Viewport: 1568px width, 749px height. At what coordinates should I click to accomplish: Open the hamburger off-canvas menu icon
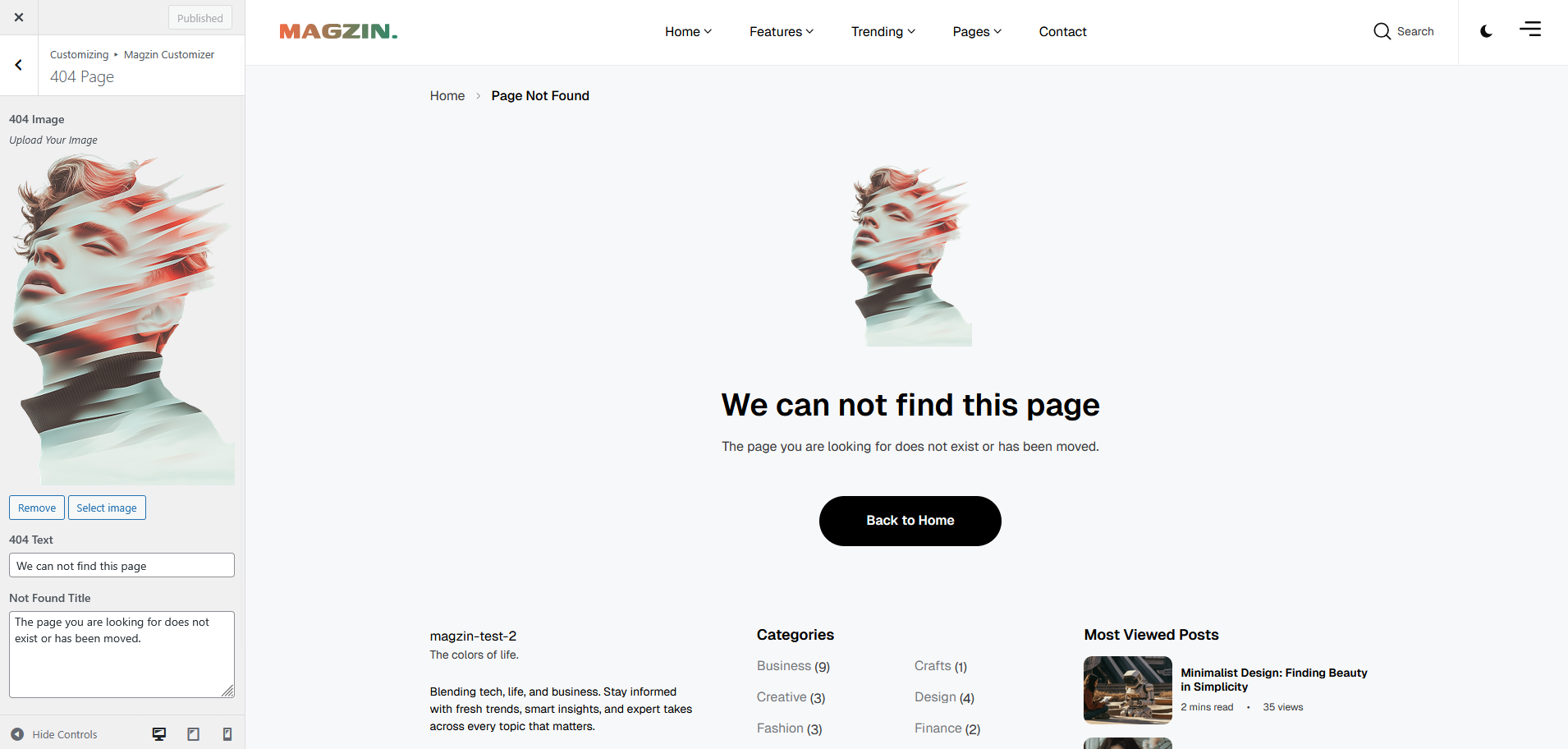pyautogui.click(x=1530, y=29)
